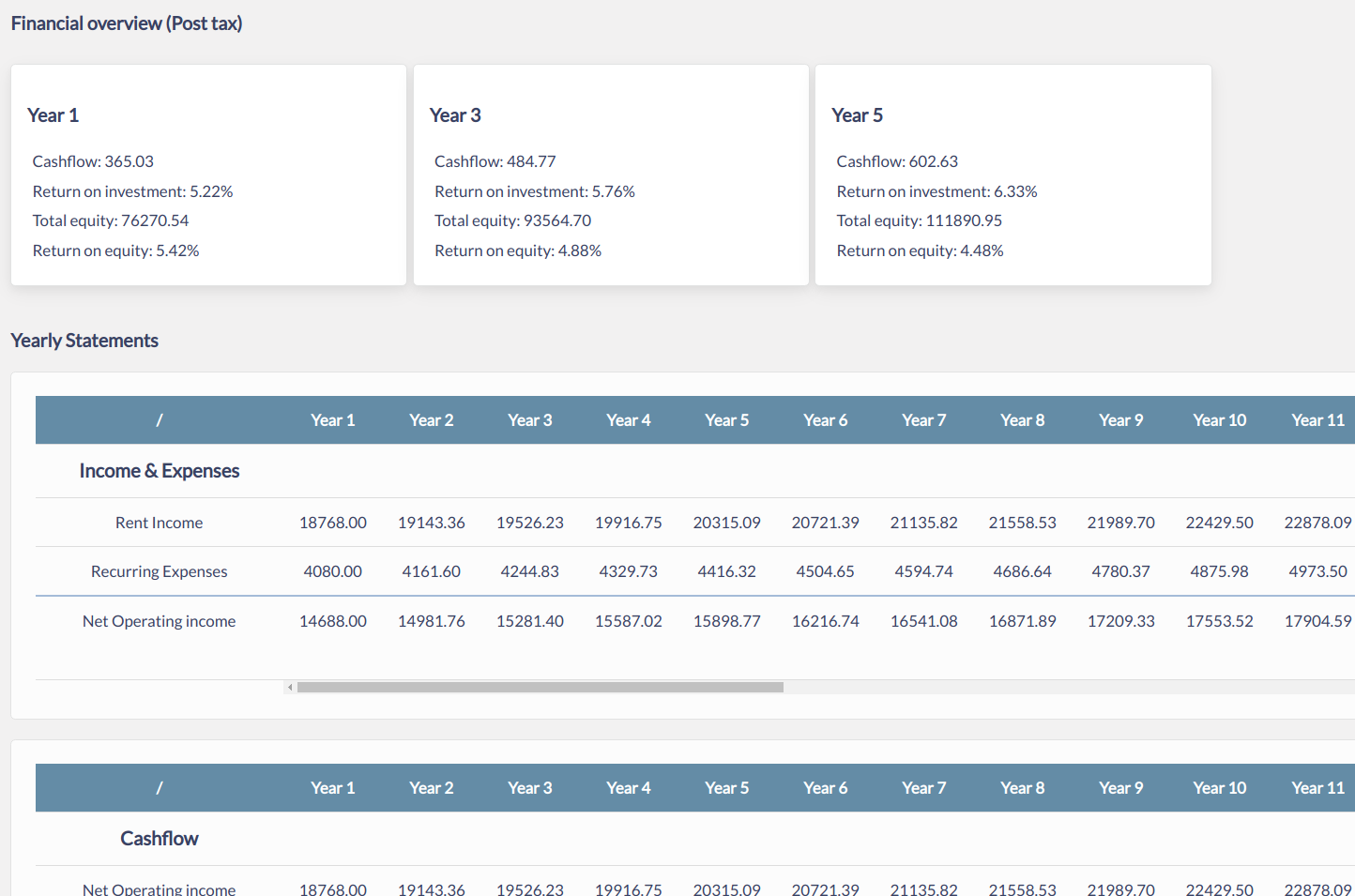
Task: Click the Year 5 summary card
Action: coord(1013,175)
